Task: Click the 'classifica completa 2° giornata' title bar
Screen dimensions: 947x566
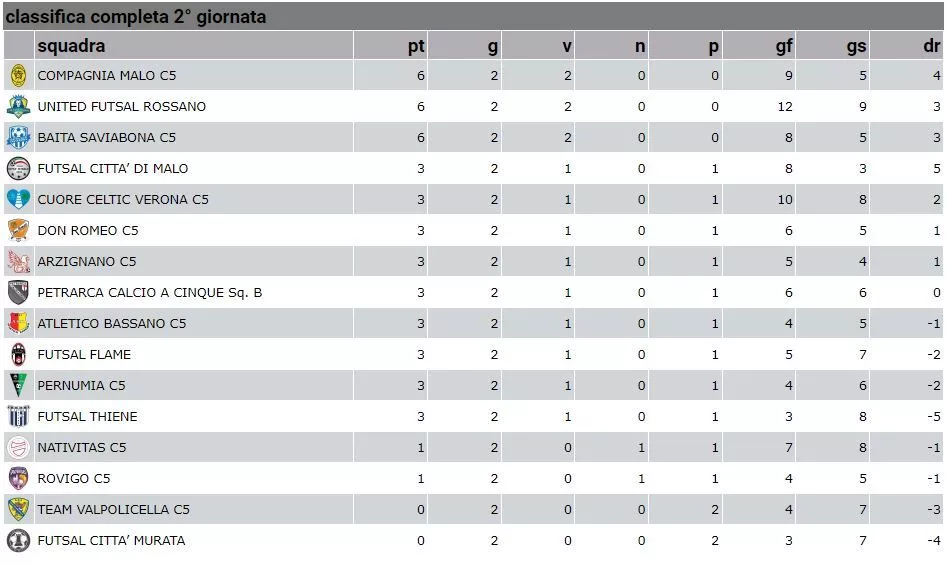Action: coord(474,16)
